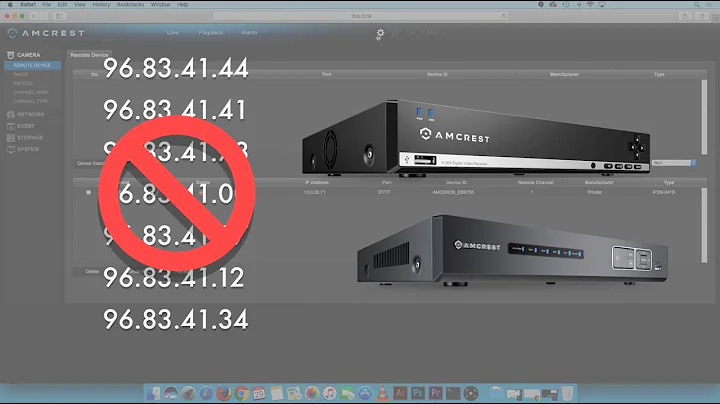Tick the checkbox for device 10.0.30.71

click(89, 192)
